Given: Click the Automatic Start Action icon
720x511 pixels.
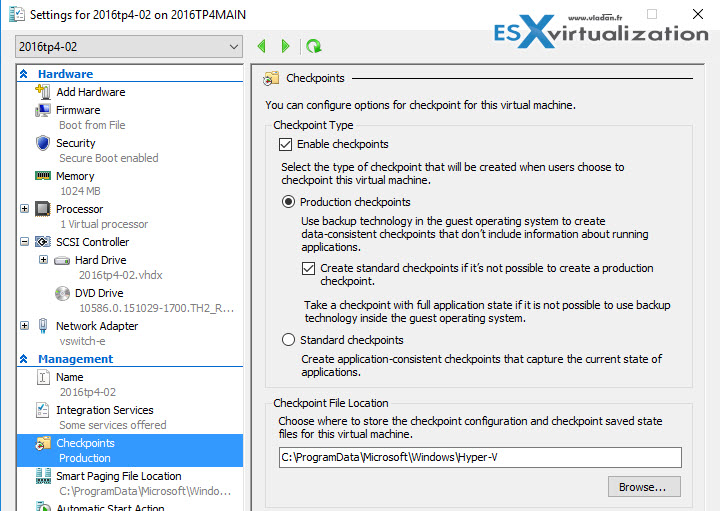Looking at the screenshot, I should 43,506.
